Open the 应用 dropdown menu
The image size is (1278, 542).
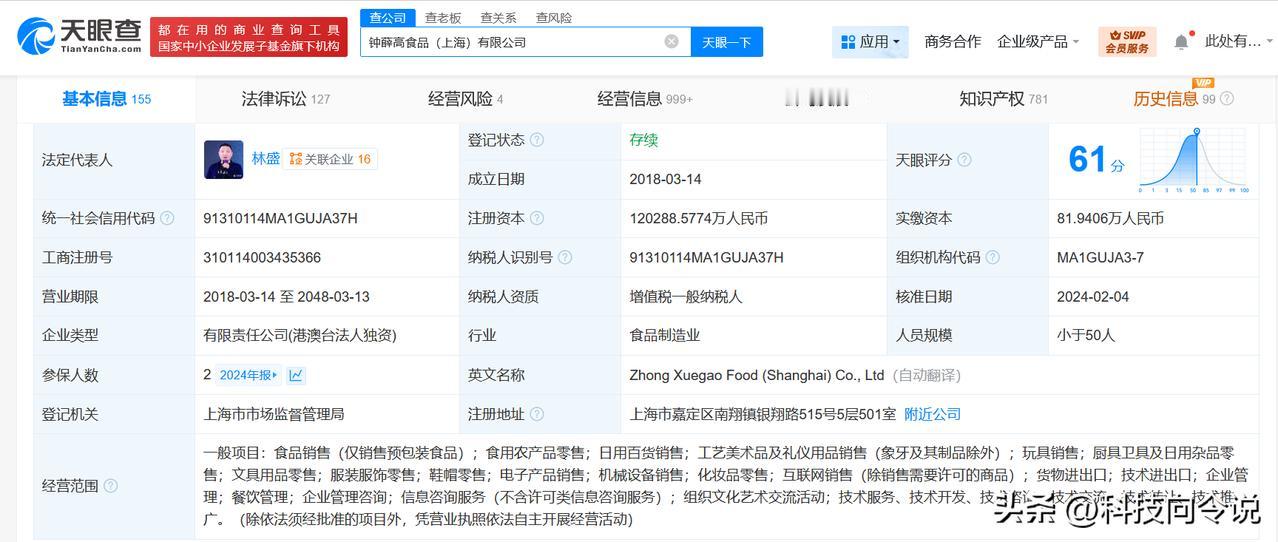pyautogui.click(x=870, y=42)
